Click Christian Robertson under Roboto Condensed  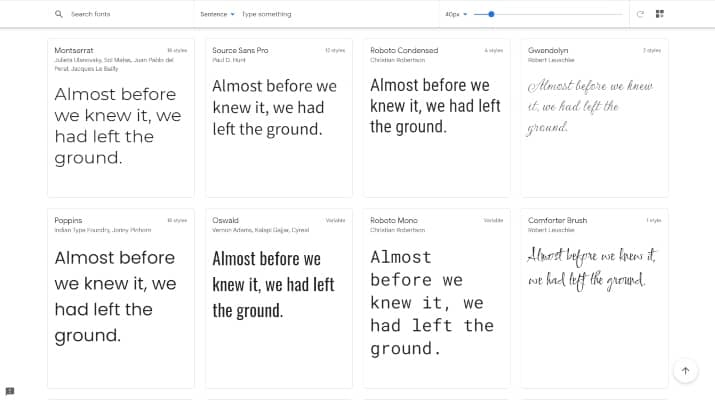click(397, 60)
